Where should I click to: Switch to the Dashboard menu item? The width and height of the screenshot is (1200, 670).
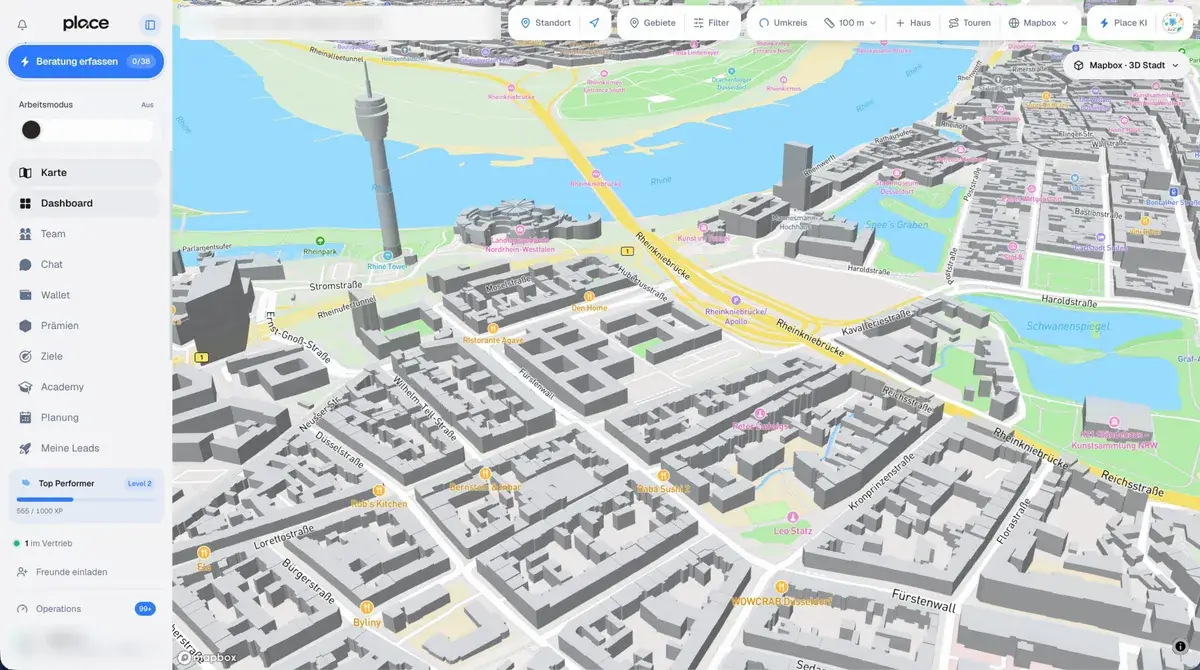(x=85, y=203)
